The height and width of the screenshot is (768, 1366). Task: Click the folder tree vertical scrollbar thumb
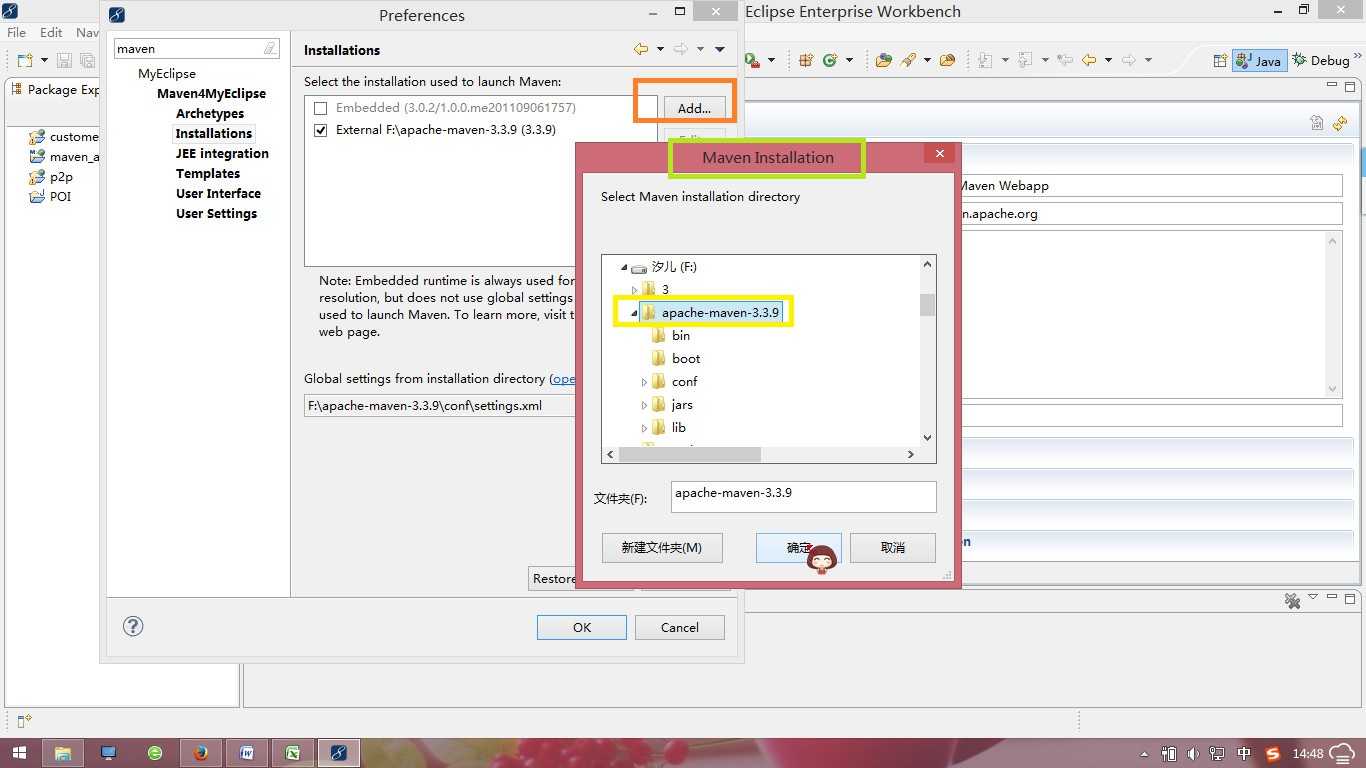click(x=927, y=304)
